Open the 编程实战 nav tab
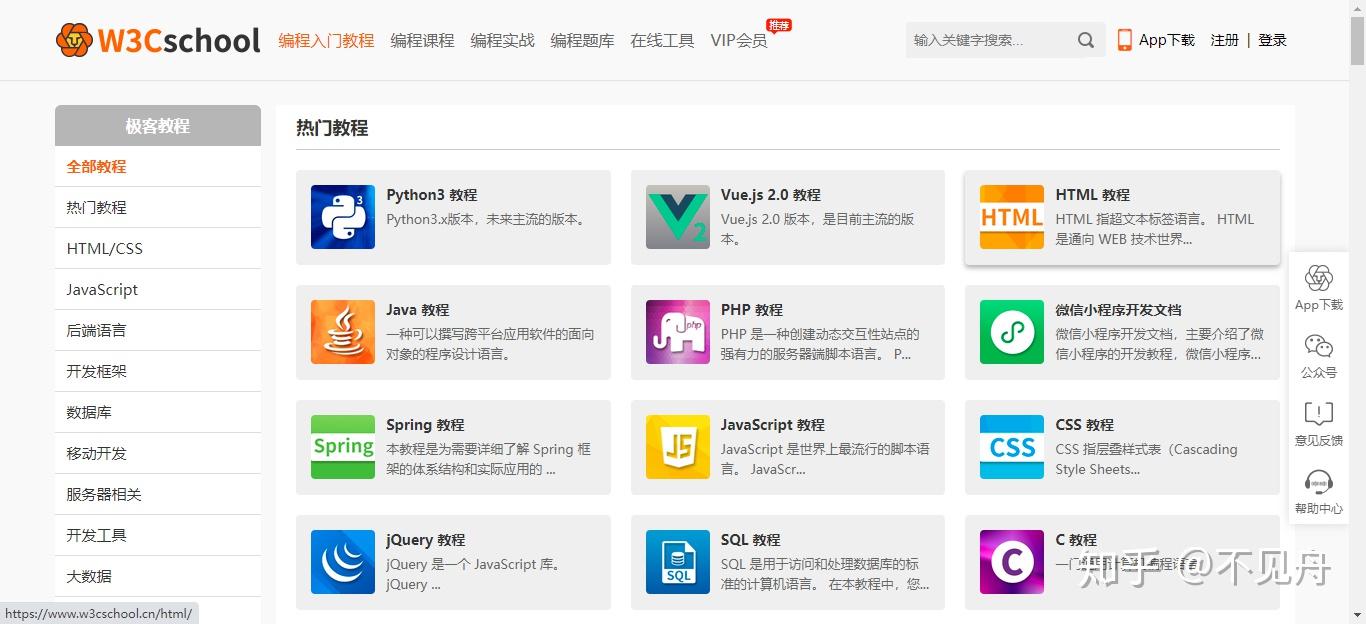Screen dimensions: 1366x624 pos(502,40)
